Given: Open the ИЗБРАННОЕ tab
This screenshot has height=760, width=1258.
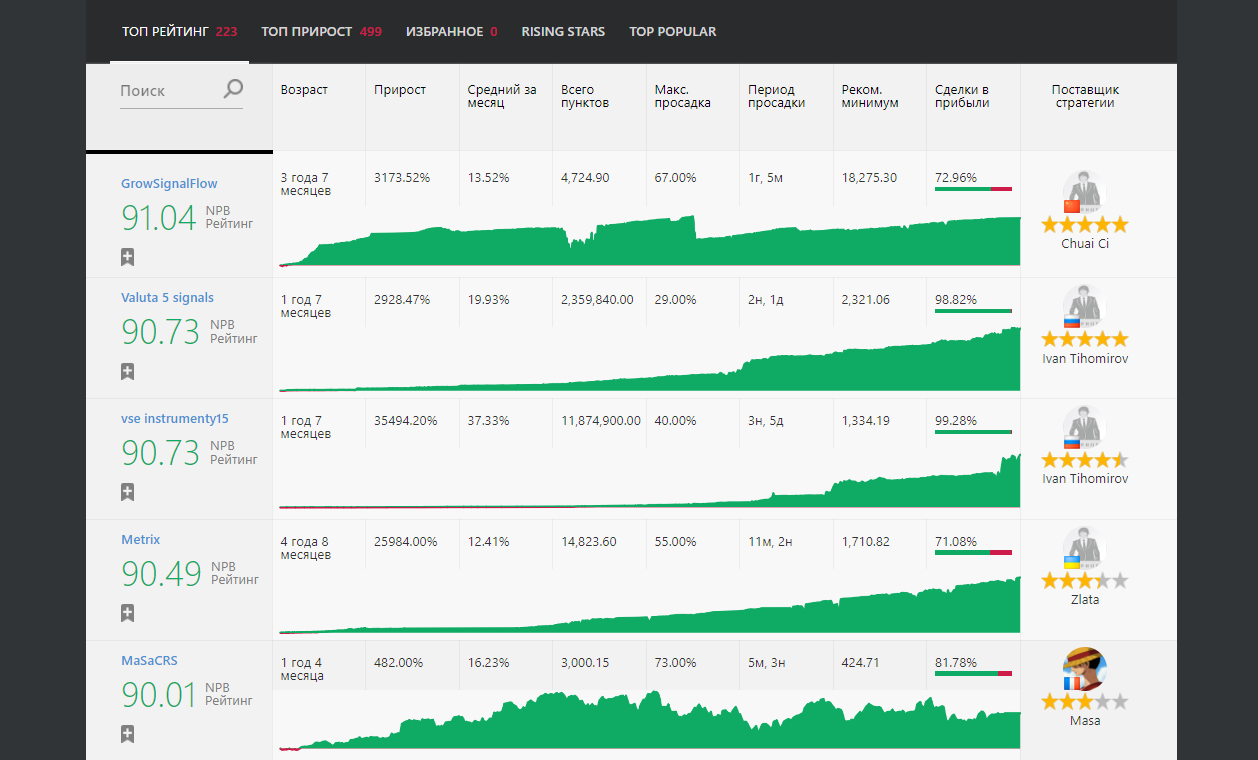Looking at the screenshot, I should point(451,32).
